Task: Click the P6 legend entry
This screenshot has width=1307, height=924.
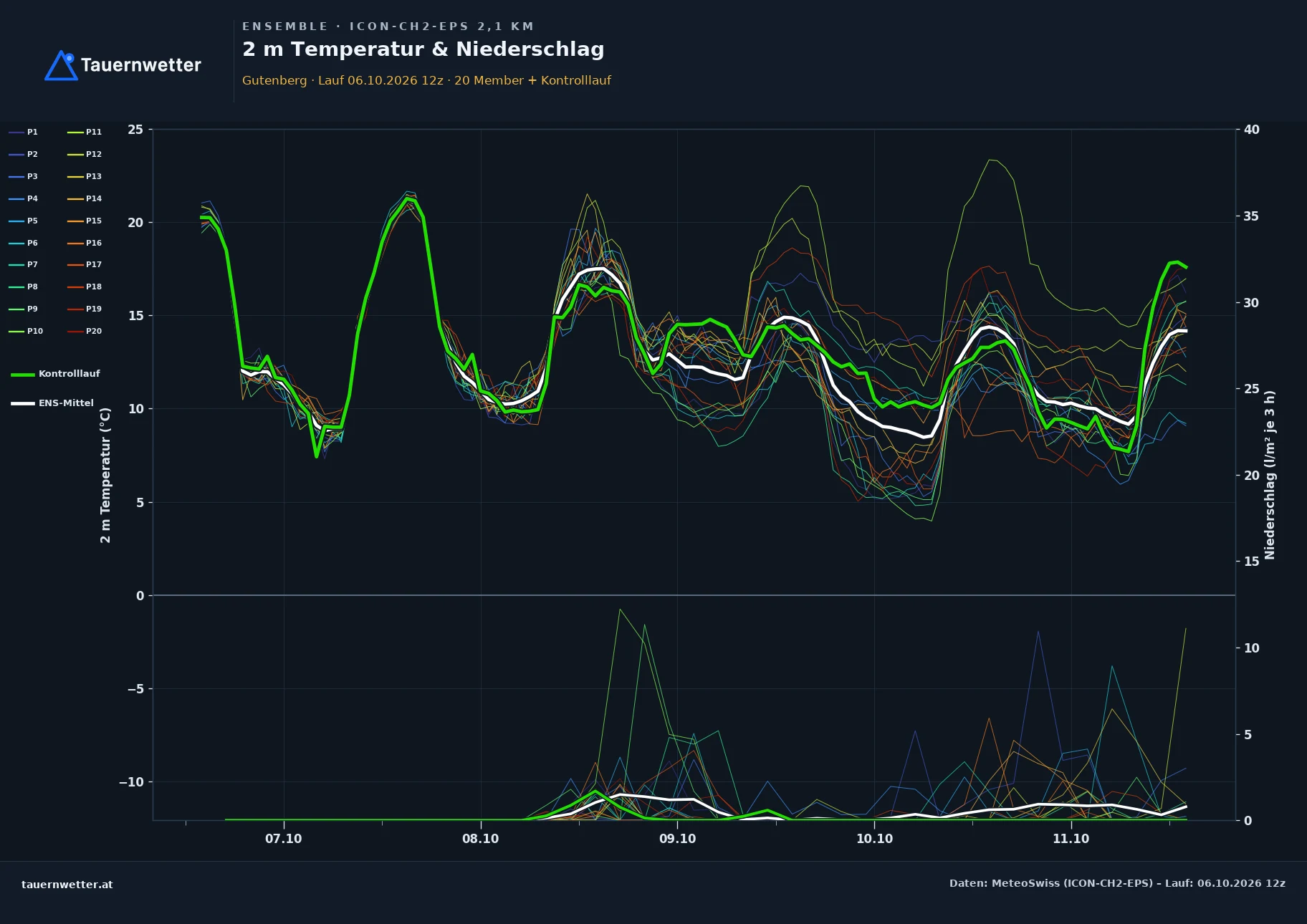Action: coord(24,243)
